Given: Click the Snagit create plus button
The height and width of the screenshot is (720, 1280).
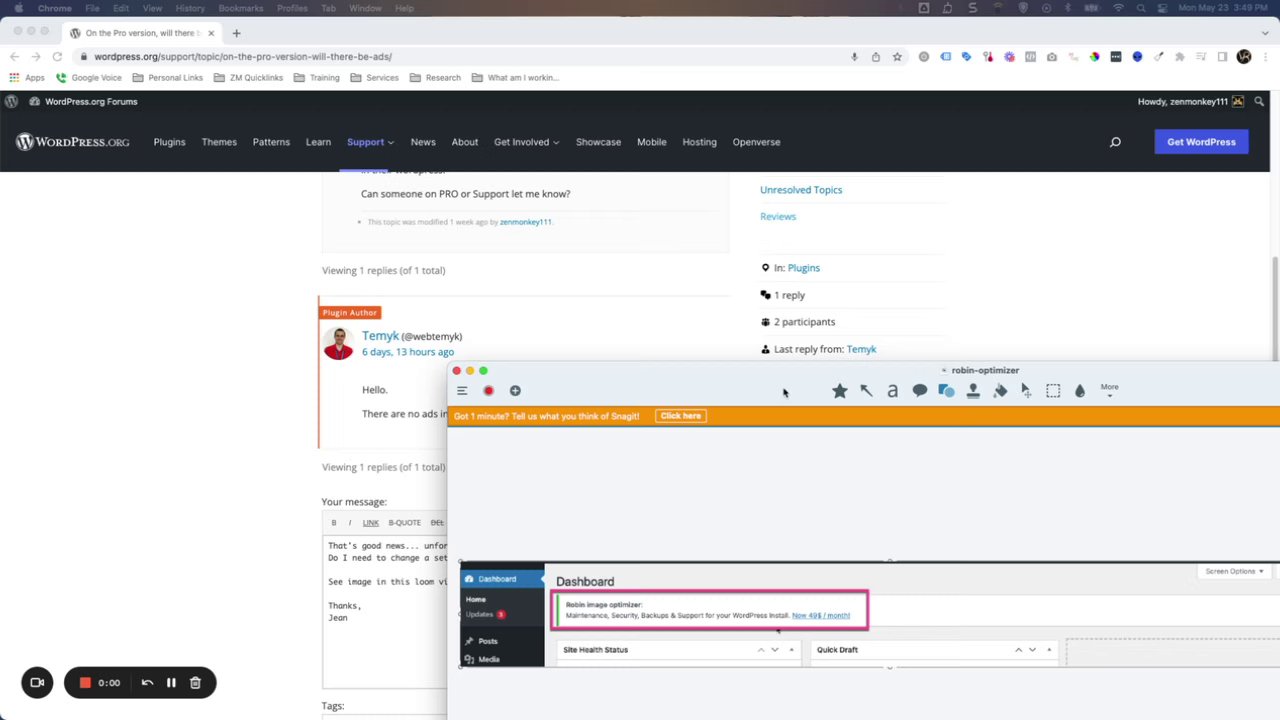Looking at the screenshot, I should pos(515,391).
